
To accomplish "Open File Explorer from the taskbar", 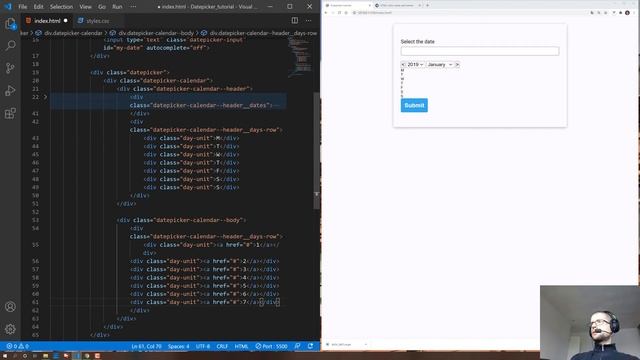I will point(45,356).
